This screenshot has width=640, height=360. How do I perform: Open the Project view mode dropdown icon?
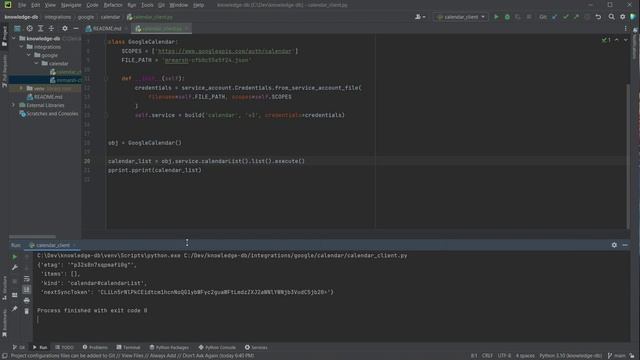17,29
